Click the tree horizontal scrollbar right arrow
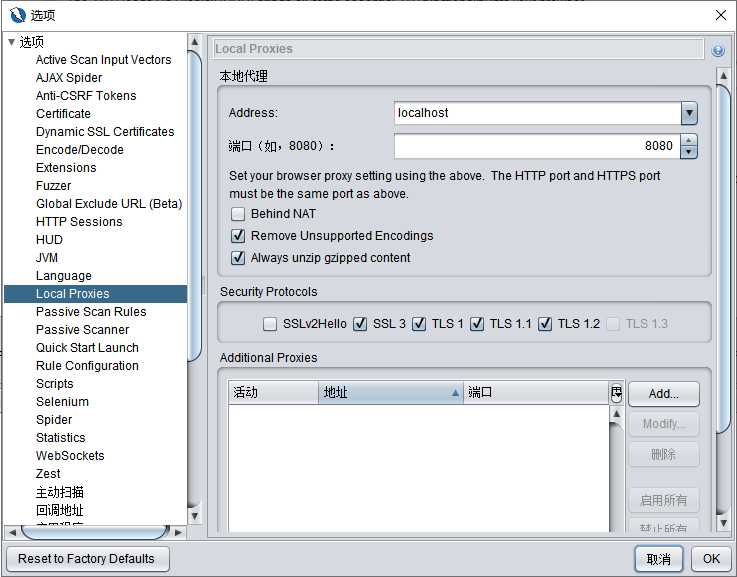 click(178, 533)
